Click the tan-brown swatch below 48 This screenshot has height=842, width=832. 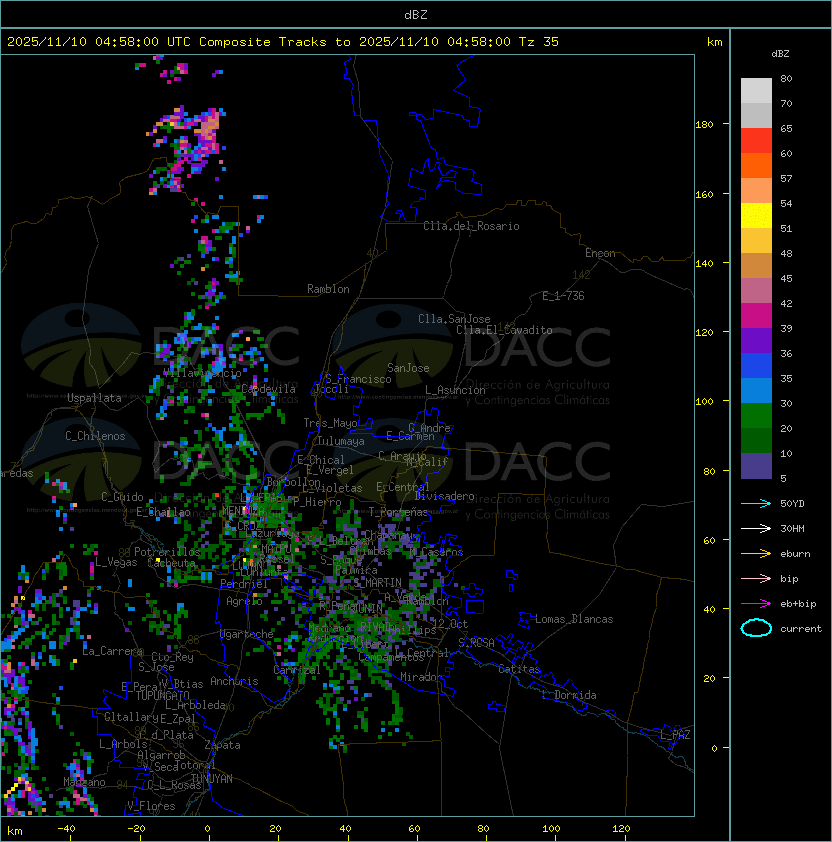click(x=756, y=265)
